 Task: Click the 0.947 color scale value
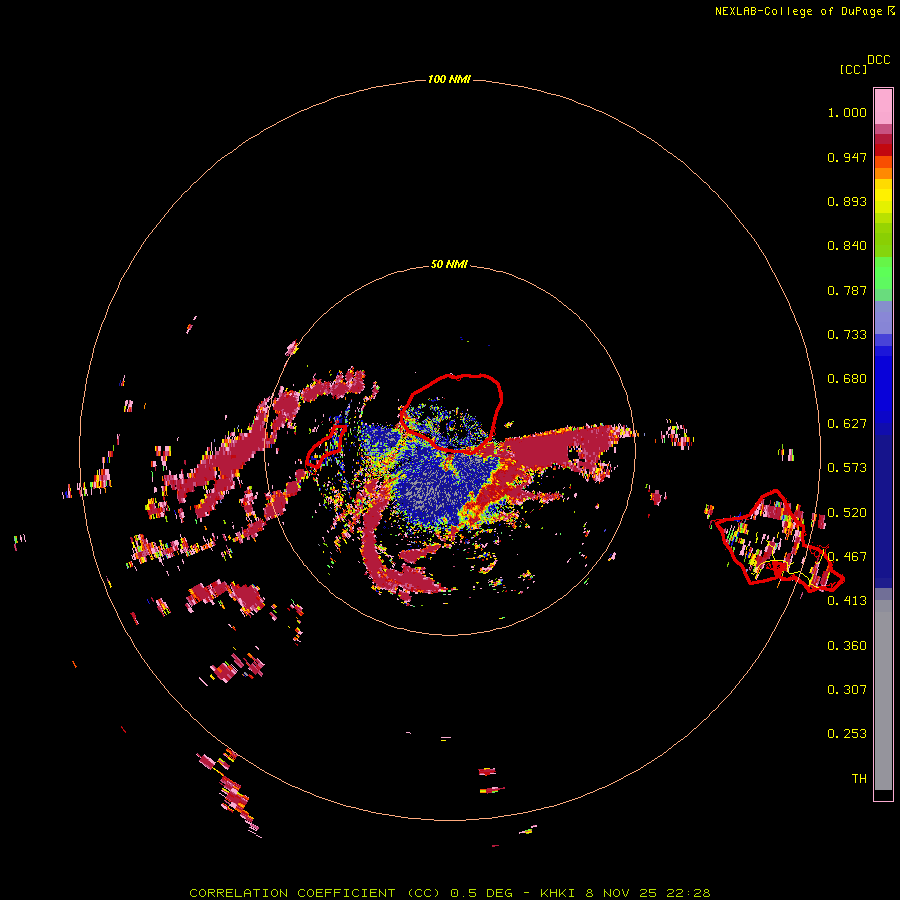coord(847,157)
